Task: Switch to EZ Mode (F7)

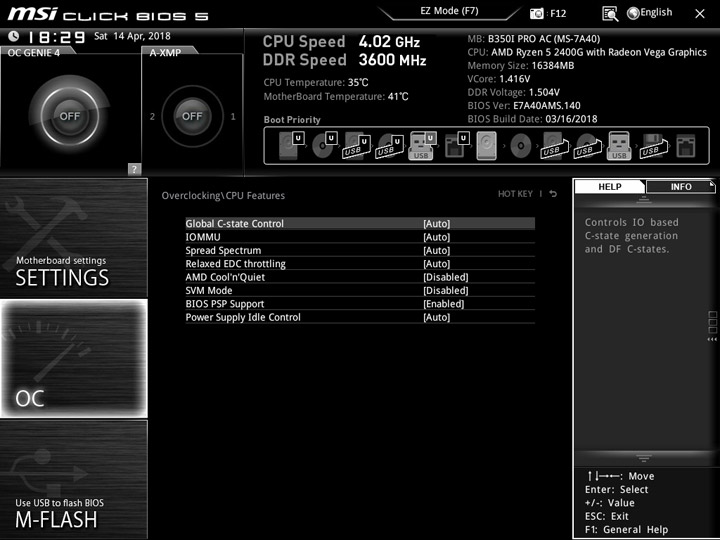Action: click(449, 11)
